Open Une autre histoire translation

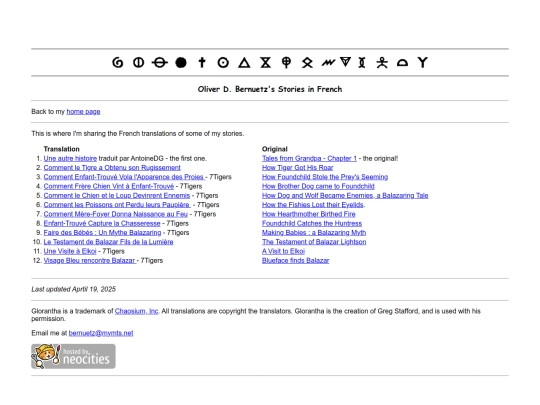pyautogui.click(x=70, y=158)
